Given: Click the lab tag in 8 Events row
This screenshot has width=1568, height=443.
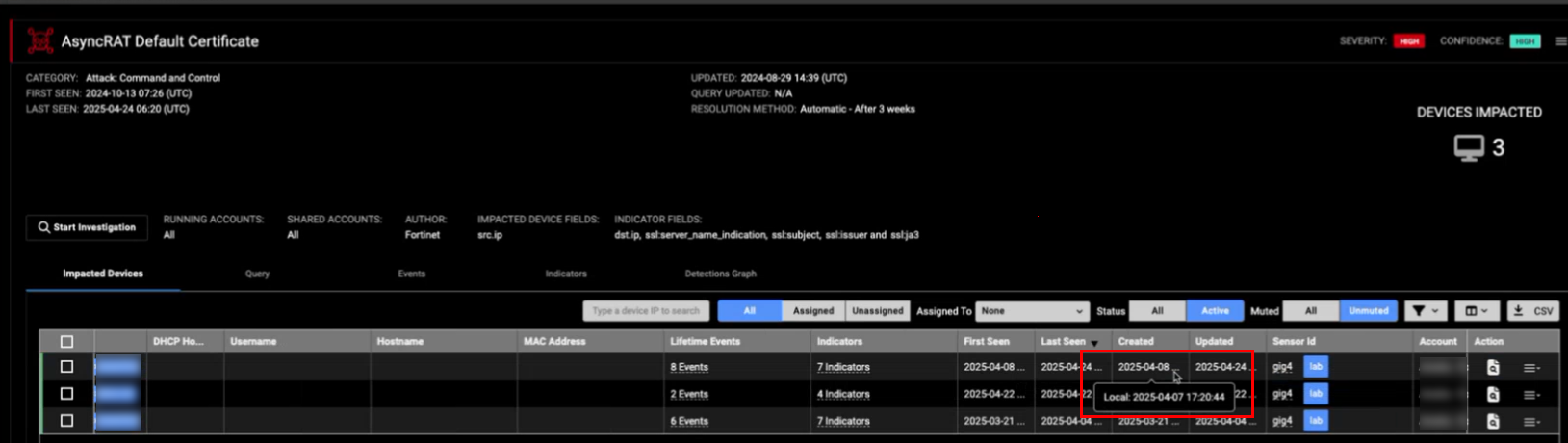Looking at the screenshot, I should [1316, 367].
